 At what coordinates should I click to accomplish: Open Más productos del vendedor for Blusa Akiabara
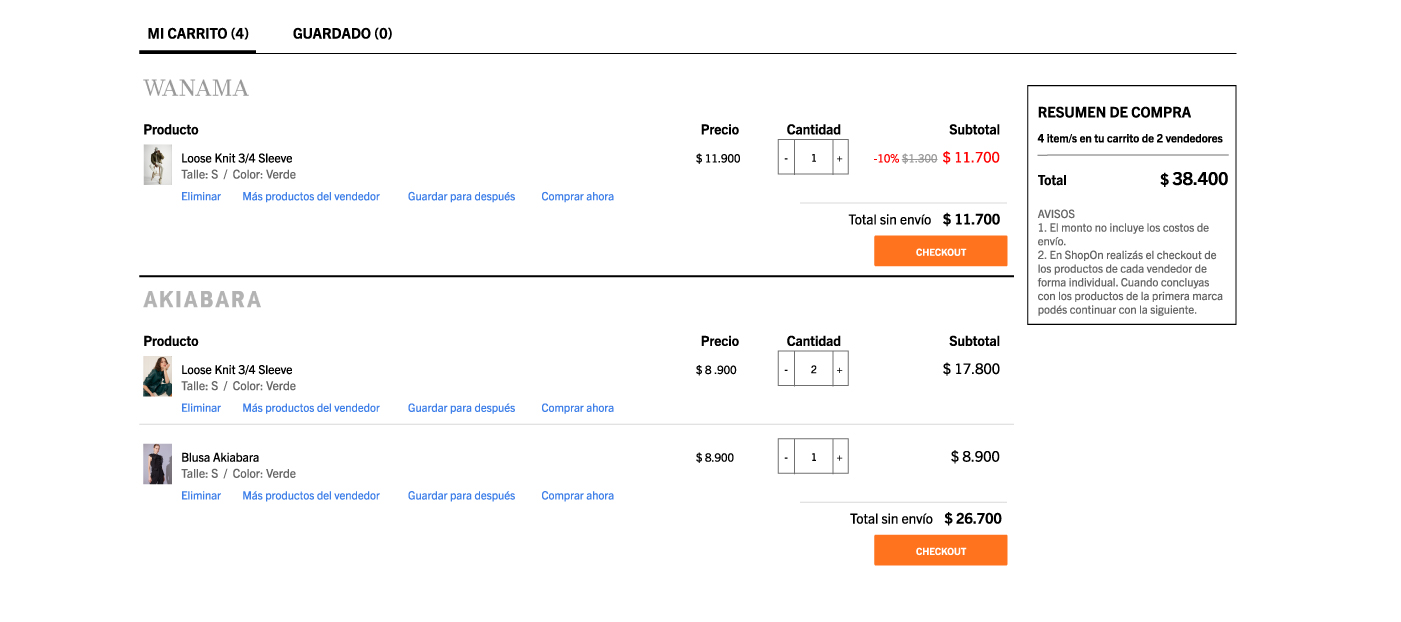click(311, 496)
